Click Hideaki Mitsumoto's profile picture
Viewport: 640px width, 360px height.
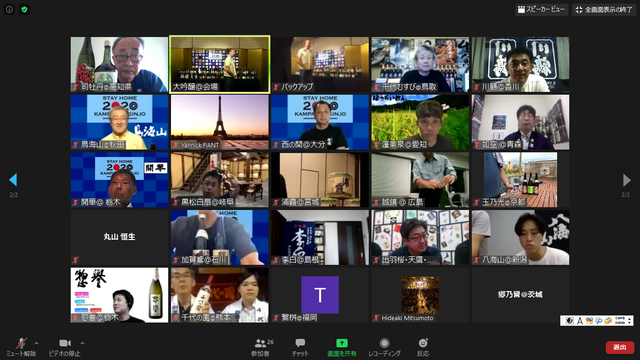tap(420, 295)
